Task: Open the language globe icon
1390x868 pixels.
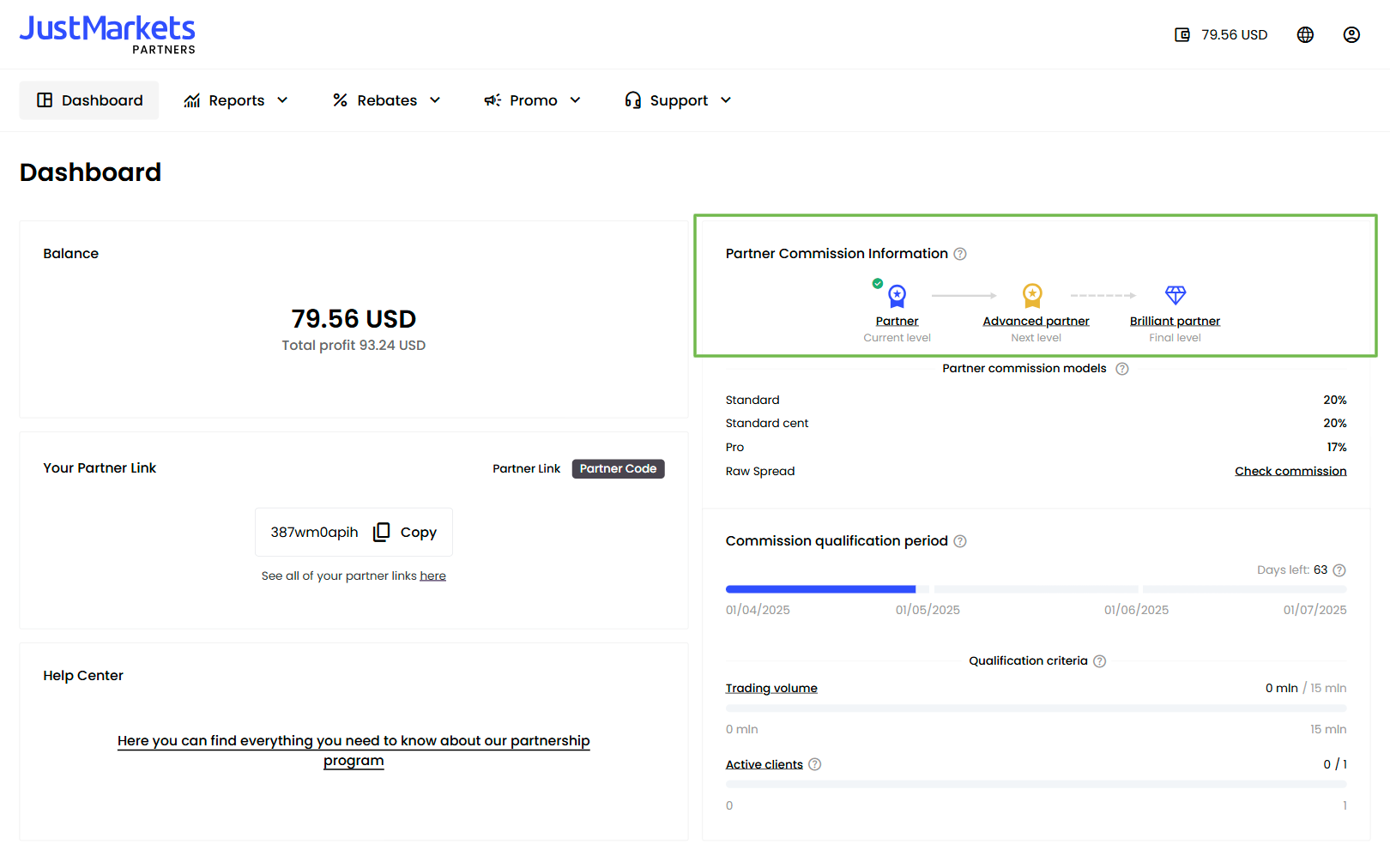Action: point(1305,35)
